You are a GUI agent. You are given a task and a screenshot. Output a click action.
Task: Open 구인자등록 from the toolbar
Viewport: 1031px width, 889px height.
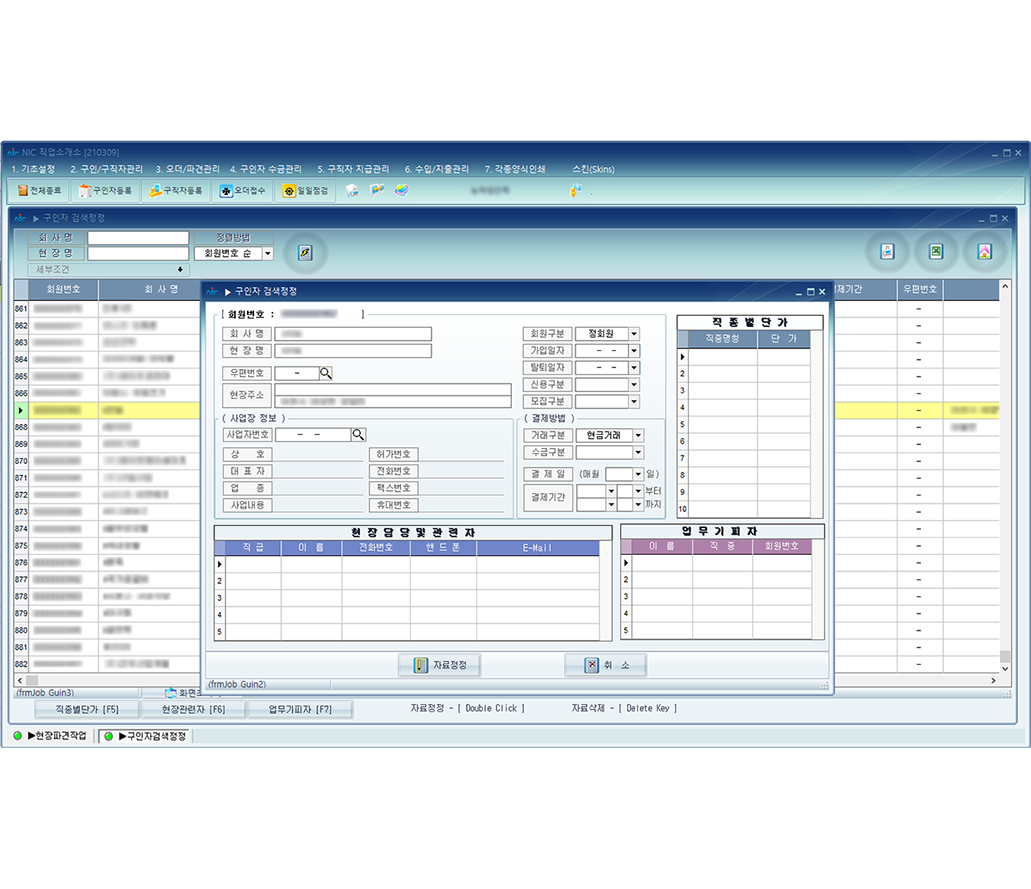click(105, 190)
